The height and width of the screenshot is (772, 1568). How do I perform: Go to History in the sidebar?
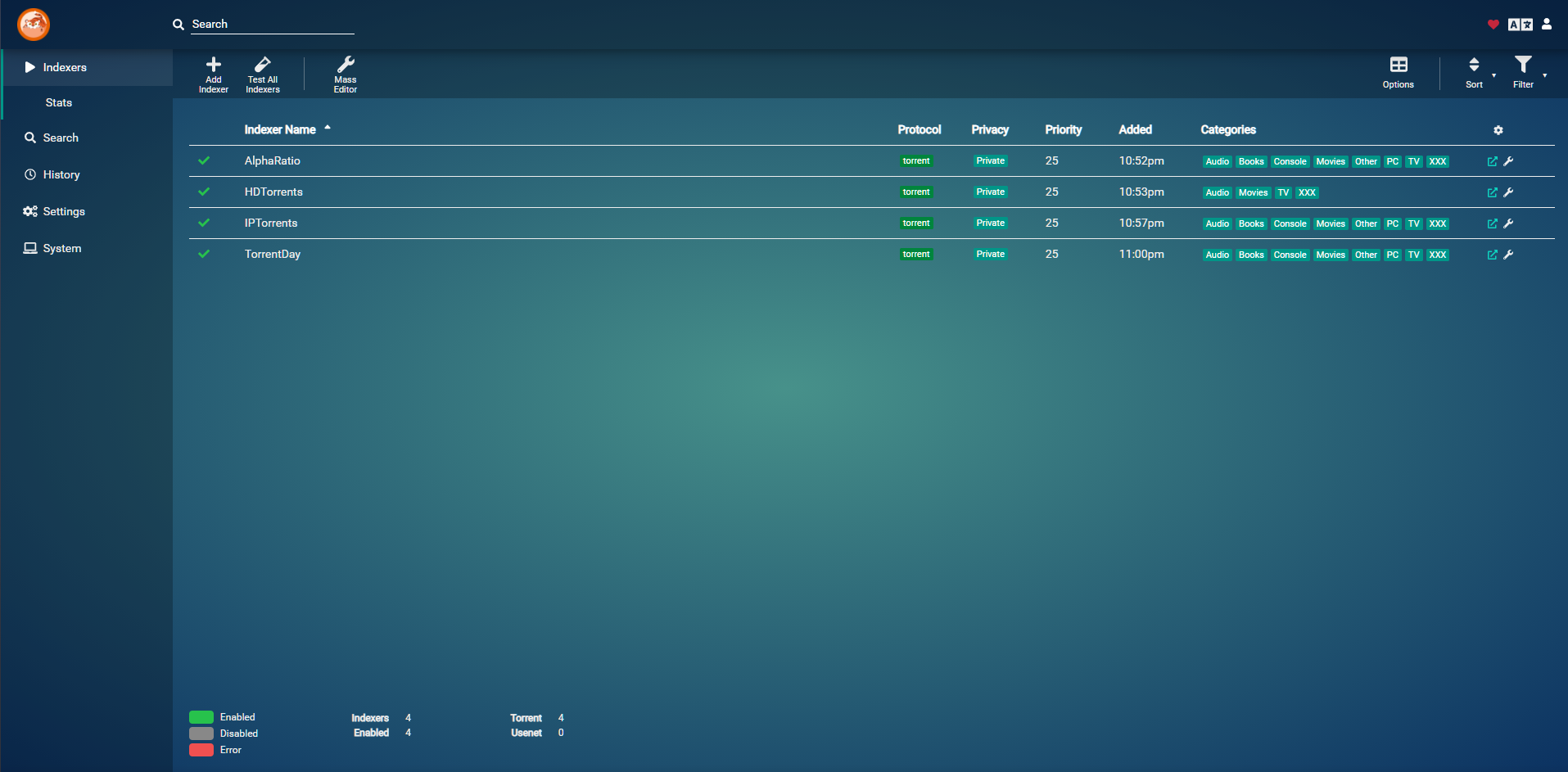61,174
